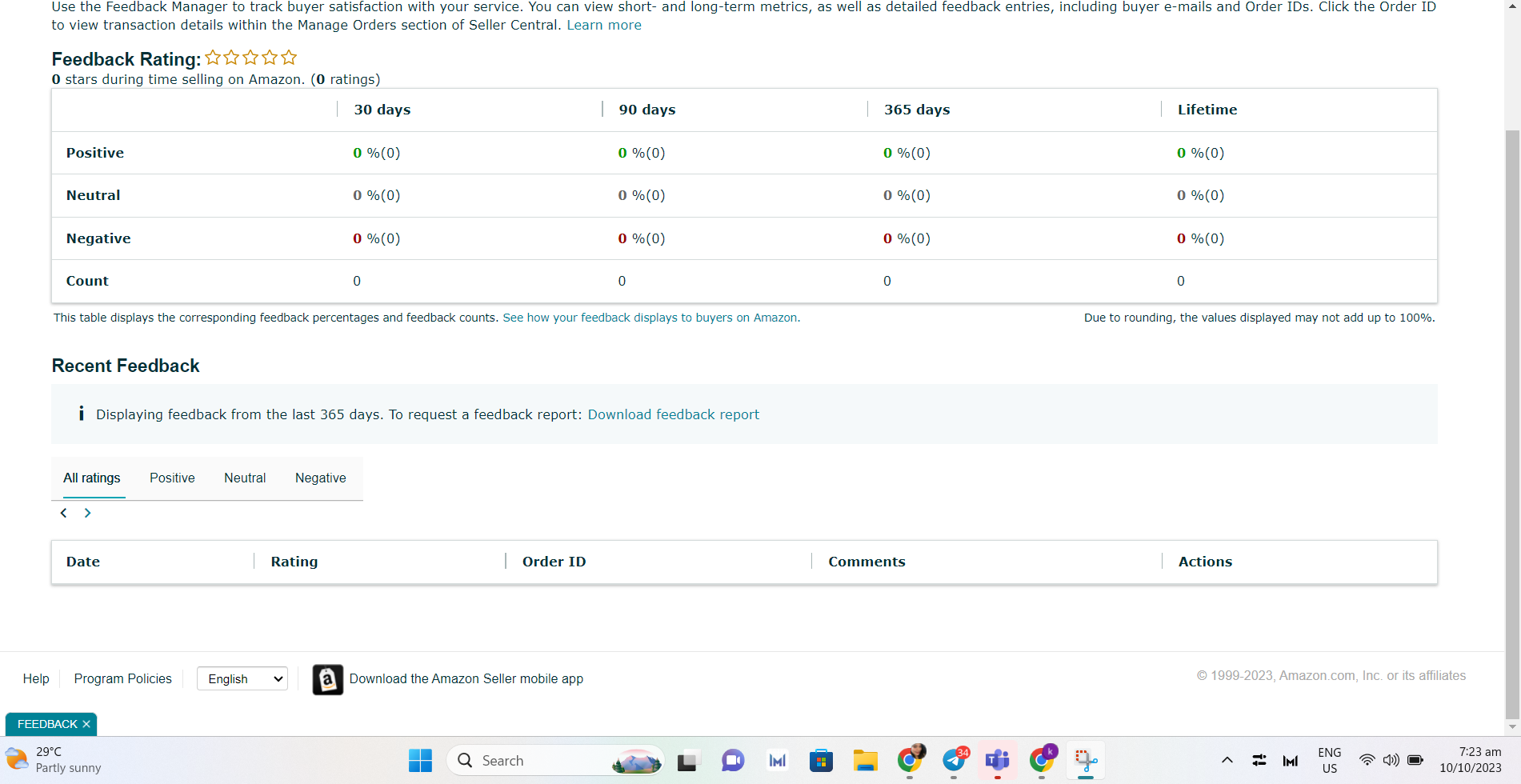Screen dimensions: 1521x784
Task: Click the Negative row label in table
Action: click(98, 238)
